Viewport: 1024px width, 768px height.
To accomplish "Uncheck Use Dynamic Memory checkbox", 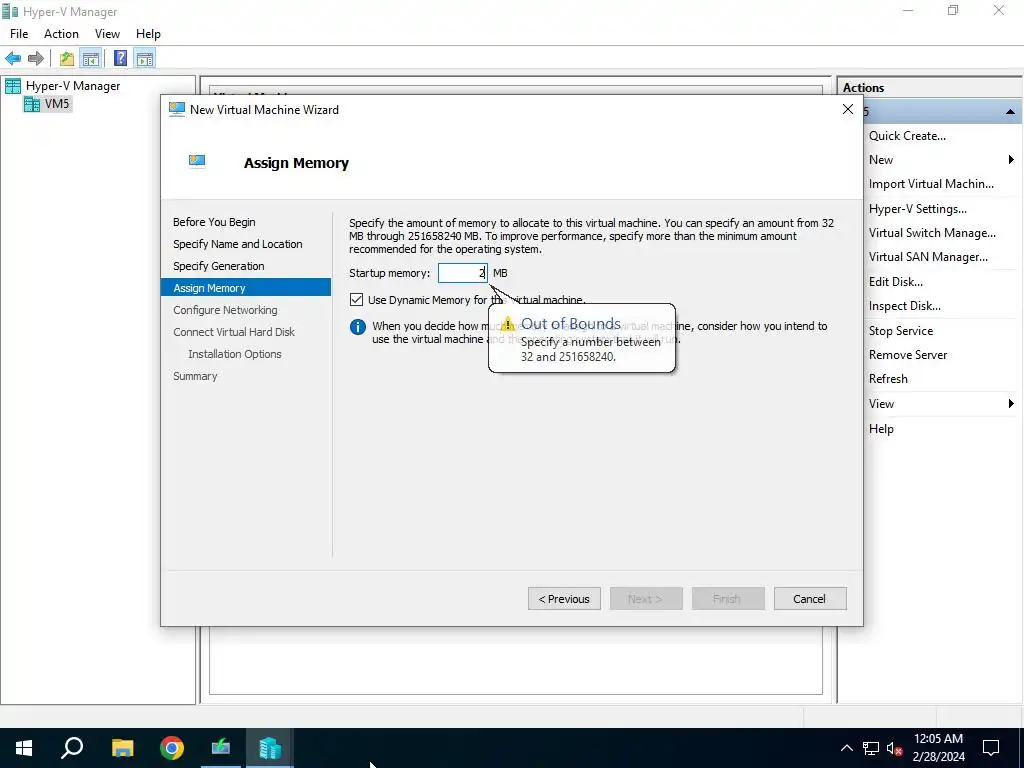I will (x=357, y=300).
